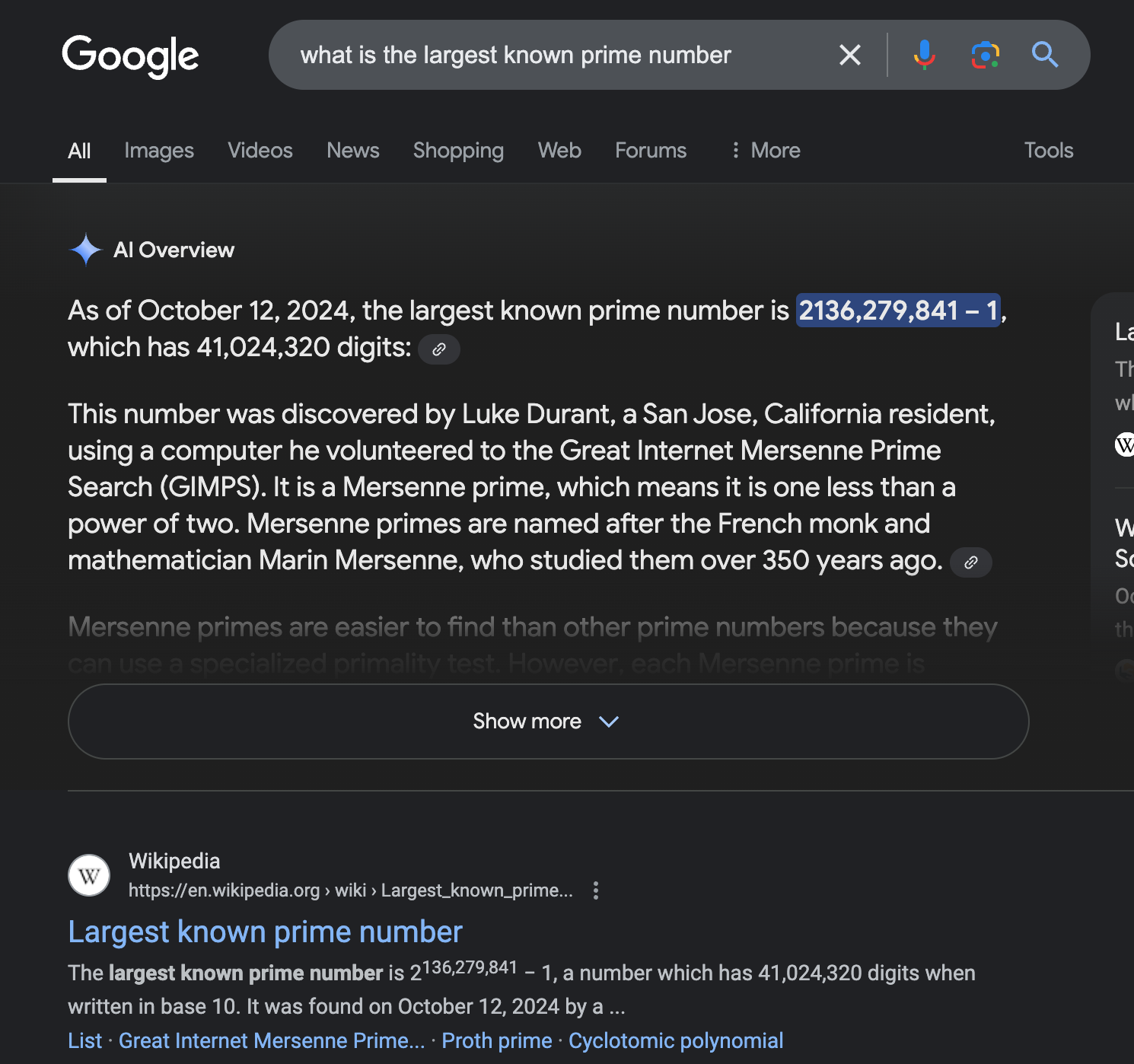The width and height of the screenshot is (1134, 1064).
Task: Switch to the Images tab
Action: pos(159,151)
